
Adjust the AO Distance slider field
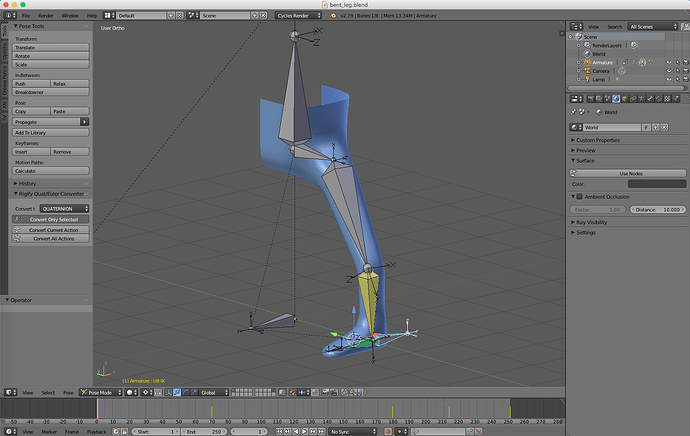click(657, 209)
